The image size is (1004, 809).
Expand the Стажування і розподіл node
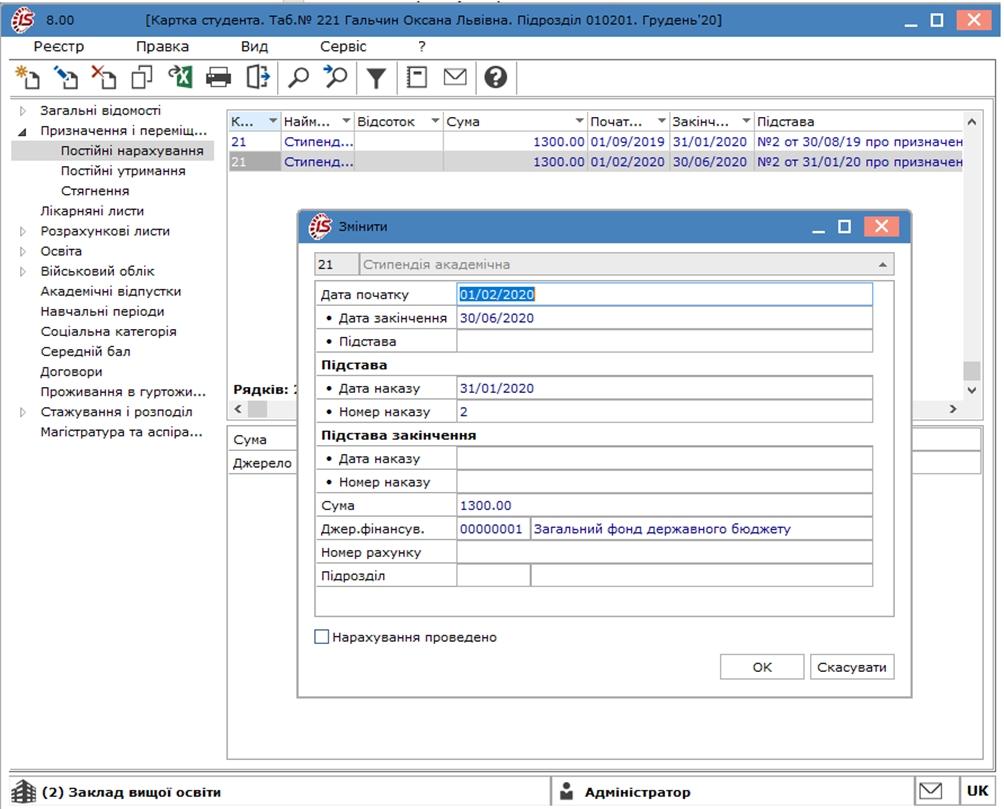[23, 412]
